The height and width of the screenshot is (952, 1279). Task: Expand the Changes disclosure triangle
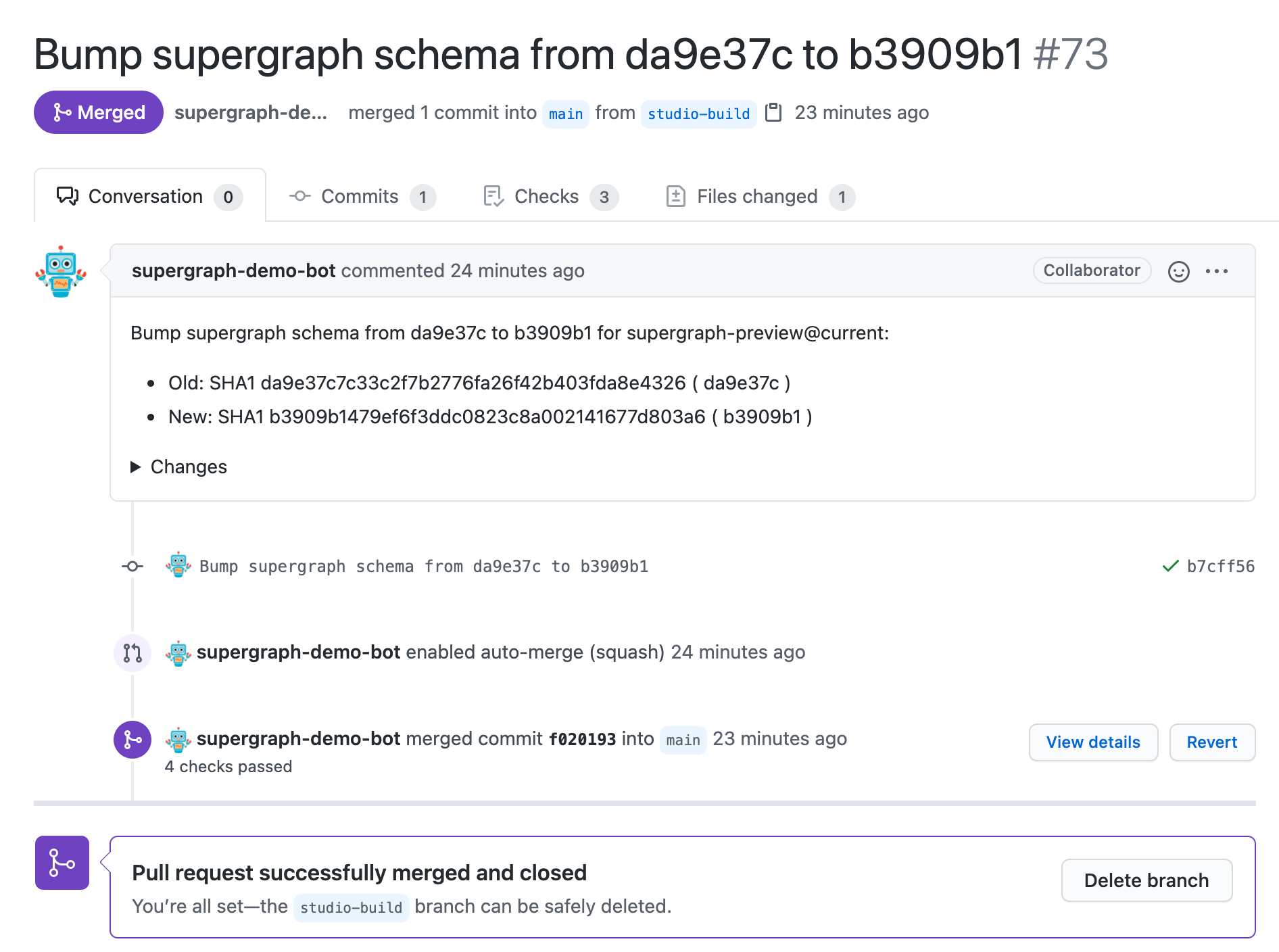[135, 467]
